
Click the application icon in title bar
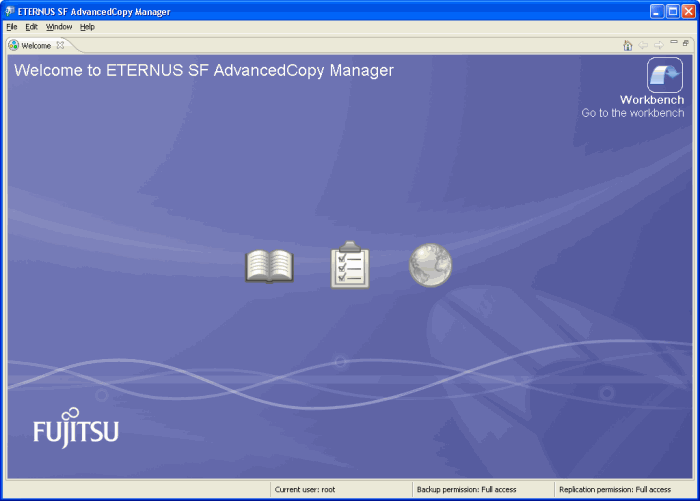[x=9, y=11]
